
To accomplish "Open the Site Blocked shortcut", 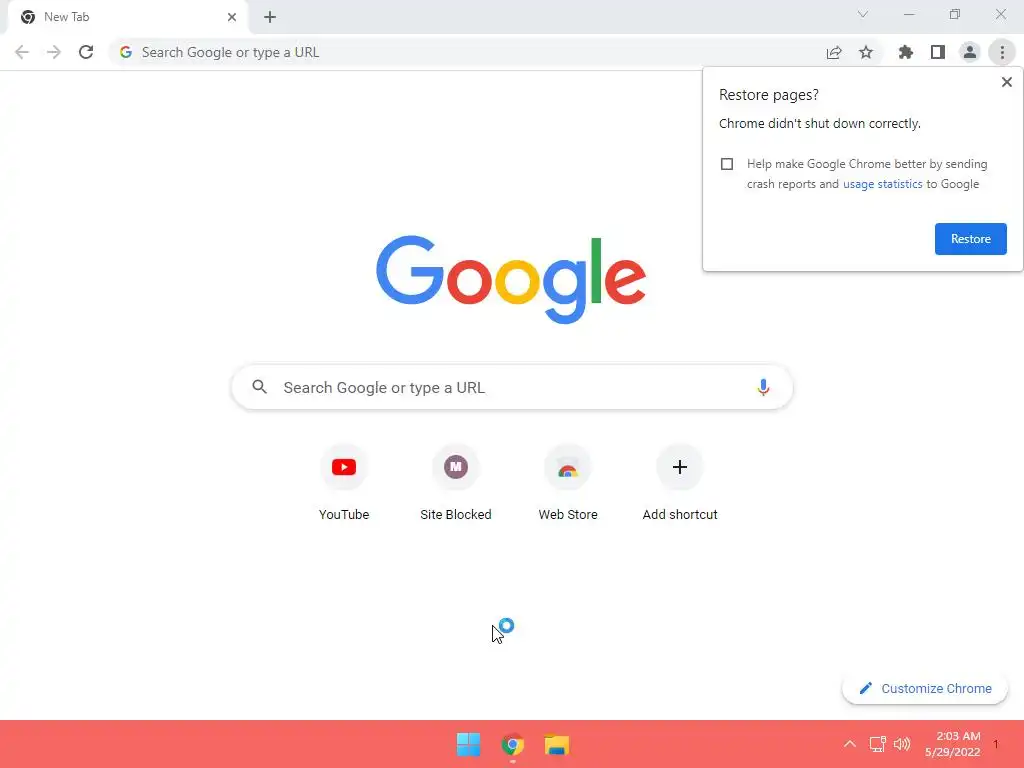I will click(x=456, y=483).
